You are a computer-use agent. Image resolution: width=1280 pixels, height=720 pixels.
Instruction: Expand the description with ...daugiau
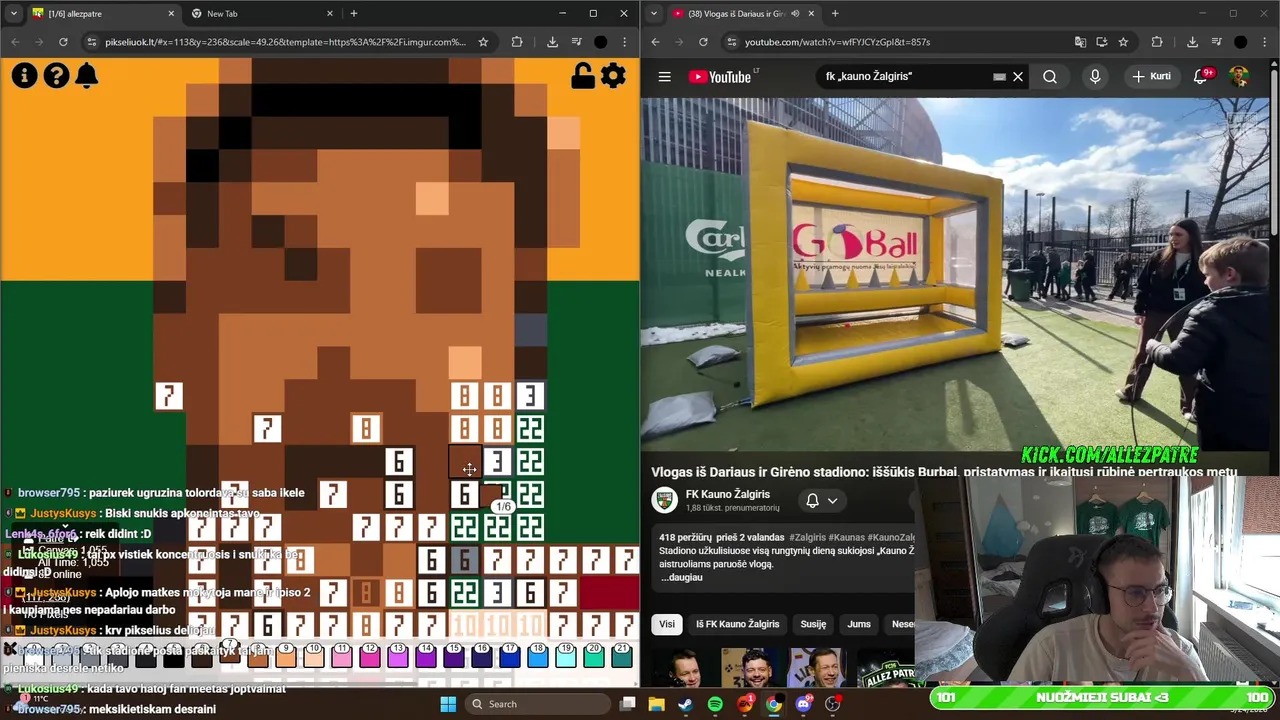pos(682,577)
